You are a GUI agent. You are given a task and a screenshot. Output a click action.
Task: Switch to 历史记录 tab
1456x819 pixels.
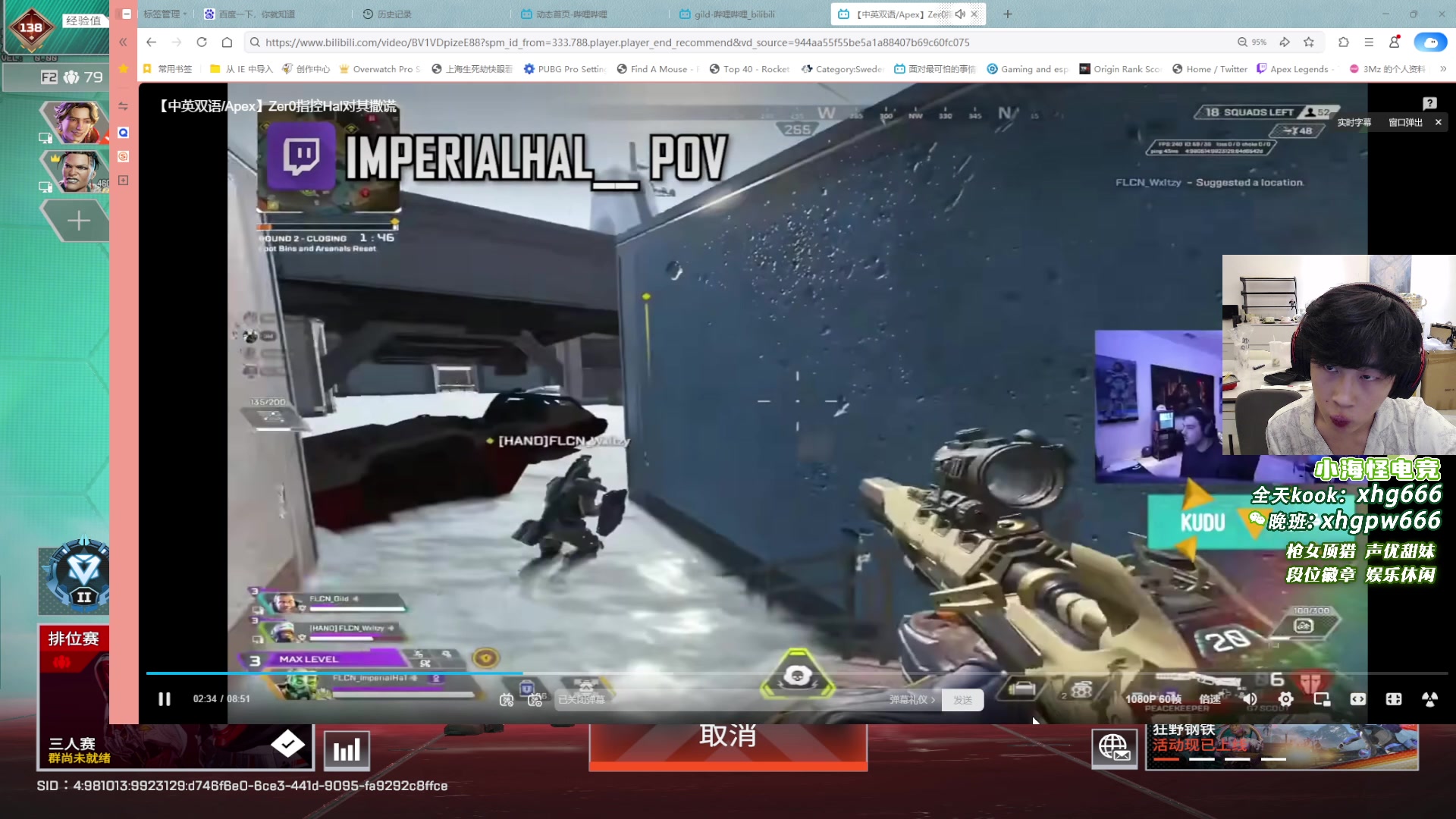pos(388,14)
